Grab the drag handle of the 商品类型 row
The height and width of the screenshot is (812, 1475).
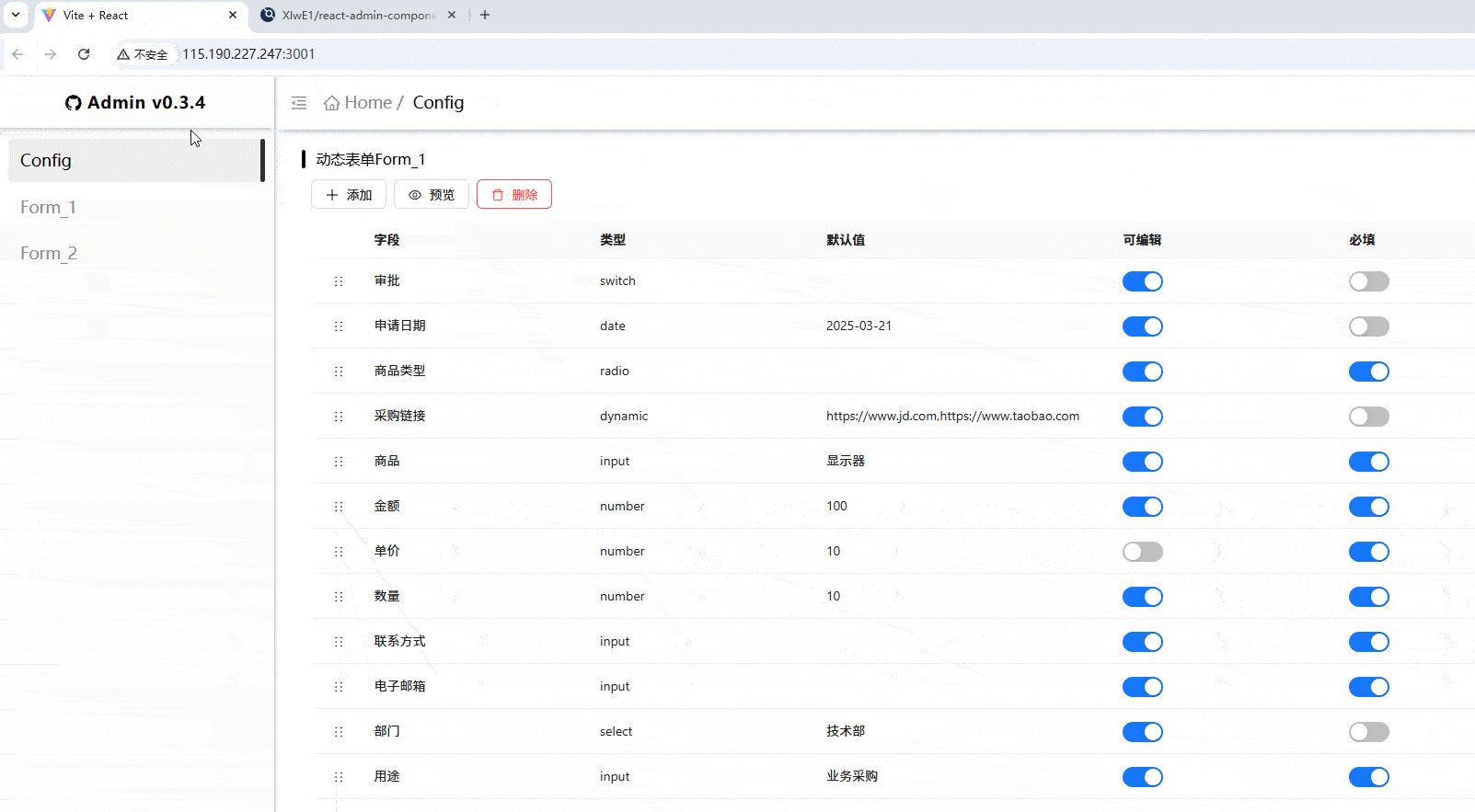click(x=339, y=372)
